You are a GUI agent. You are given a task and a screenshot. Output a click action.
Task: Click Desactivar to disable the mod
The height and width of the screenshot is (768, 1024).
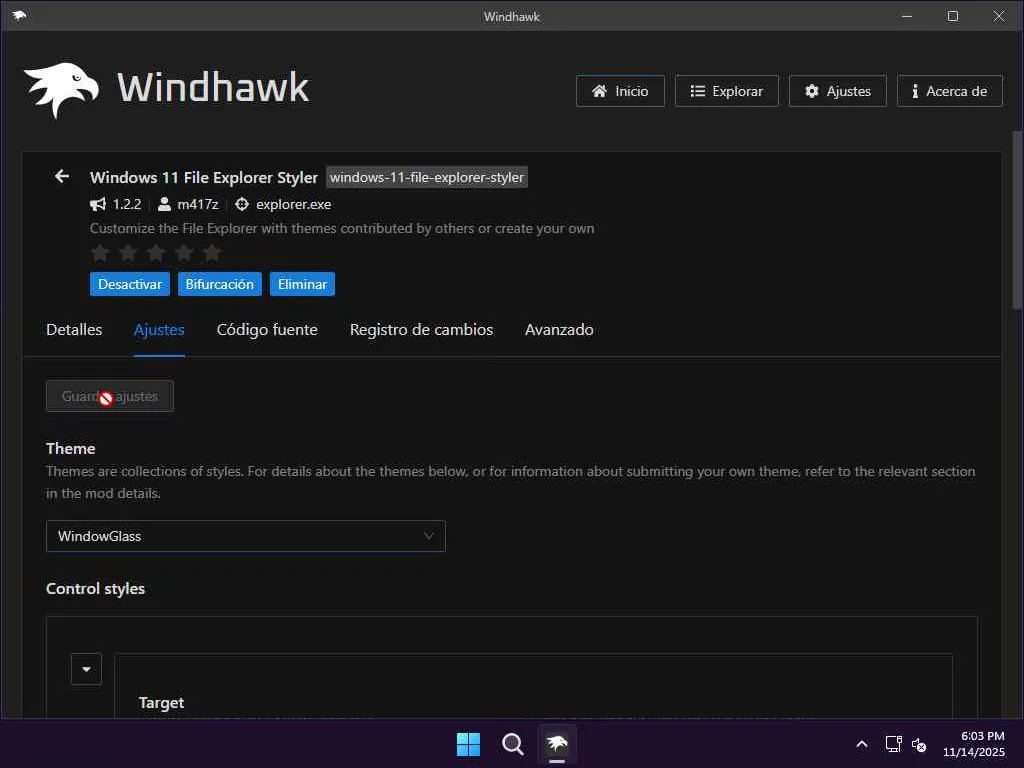(130, 284)
